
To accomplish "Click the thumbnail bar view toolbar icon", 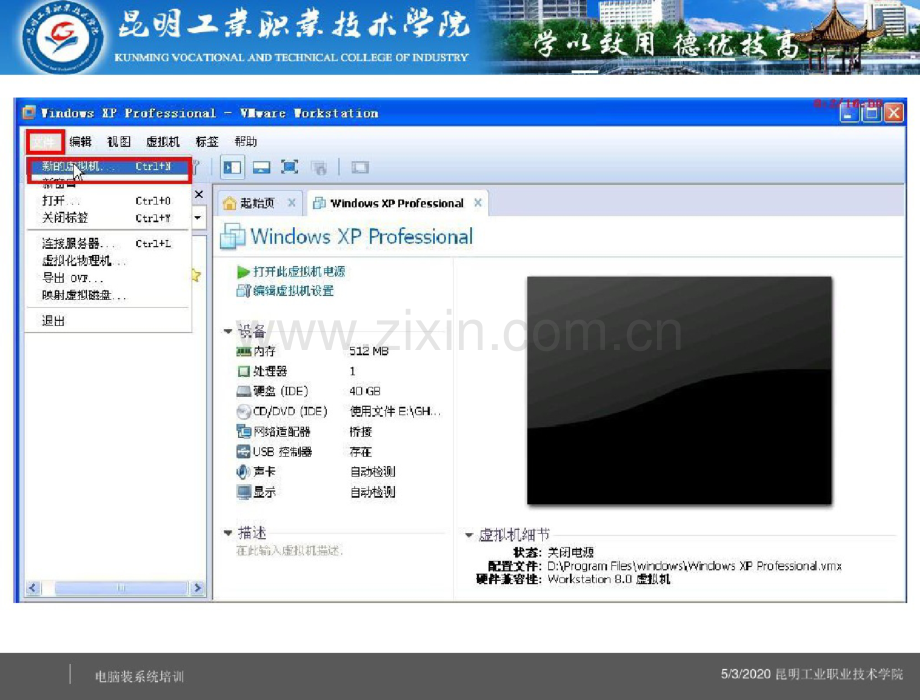I will tap(261, 168).
